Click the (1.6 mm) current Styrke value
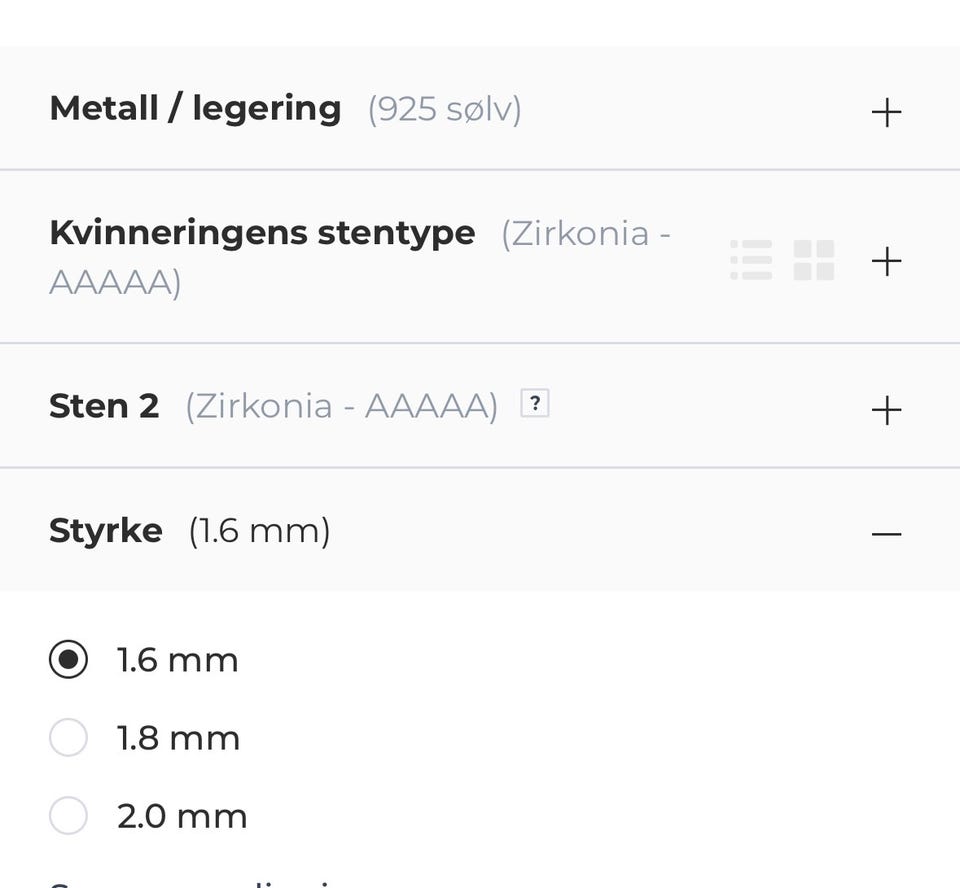960x888 pixels. click(x=259, y=530)
